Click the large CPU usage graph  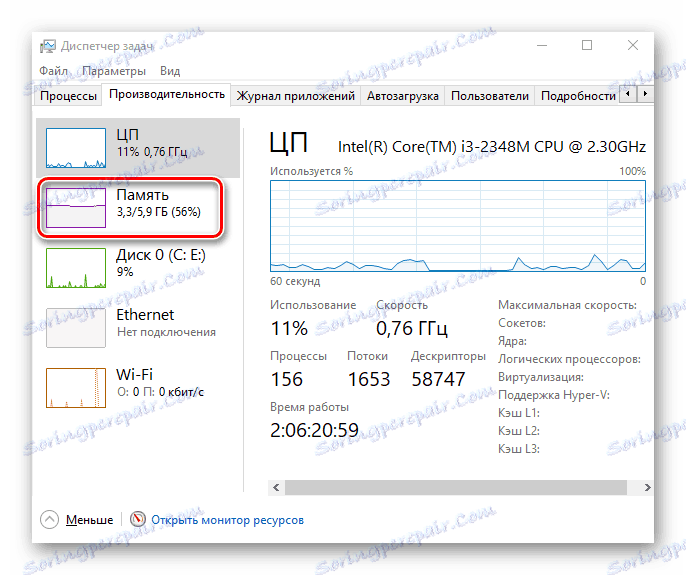point(458,226)
